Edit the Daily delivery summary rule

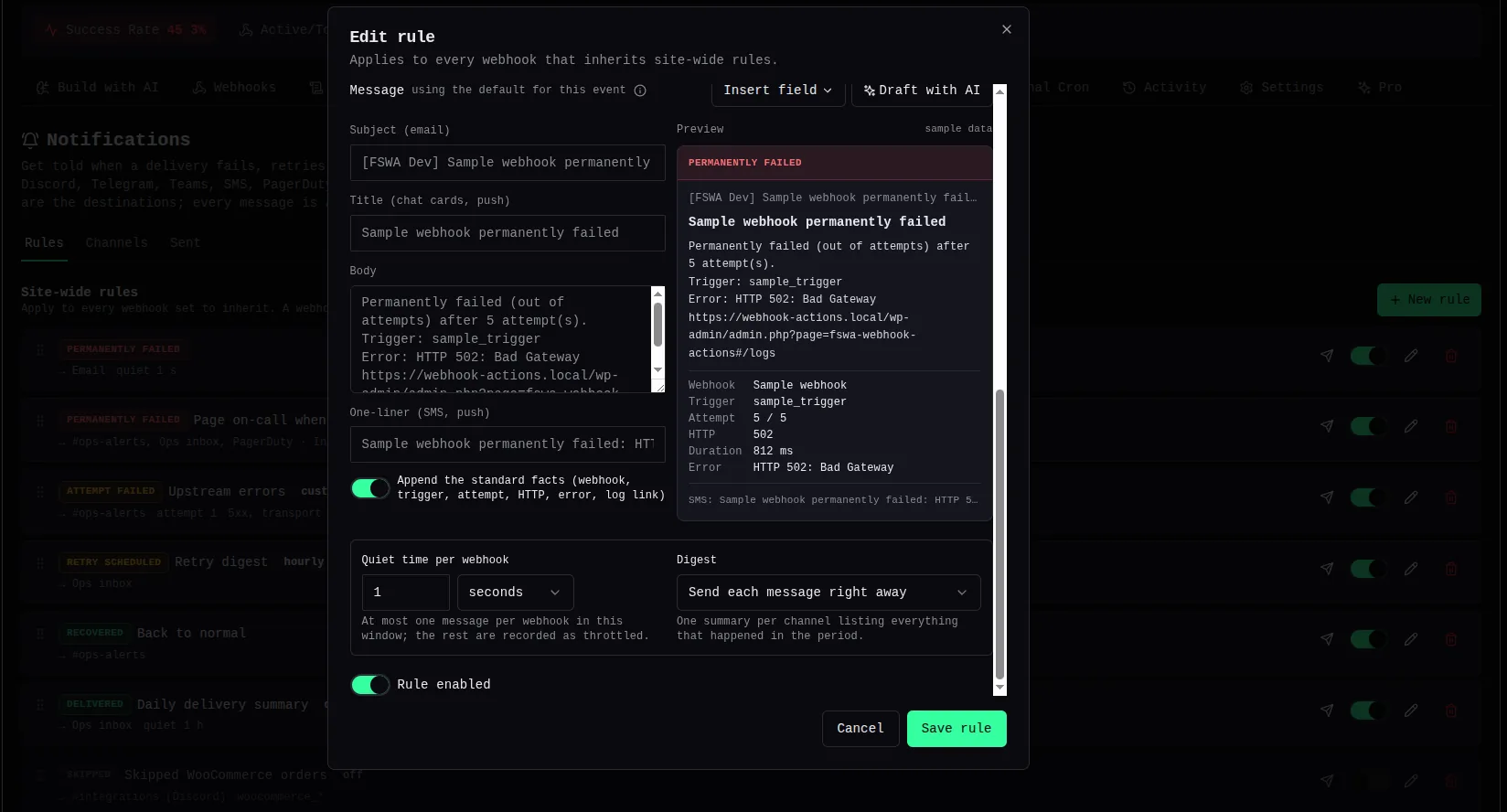point(1411,710)
